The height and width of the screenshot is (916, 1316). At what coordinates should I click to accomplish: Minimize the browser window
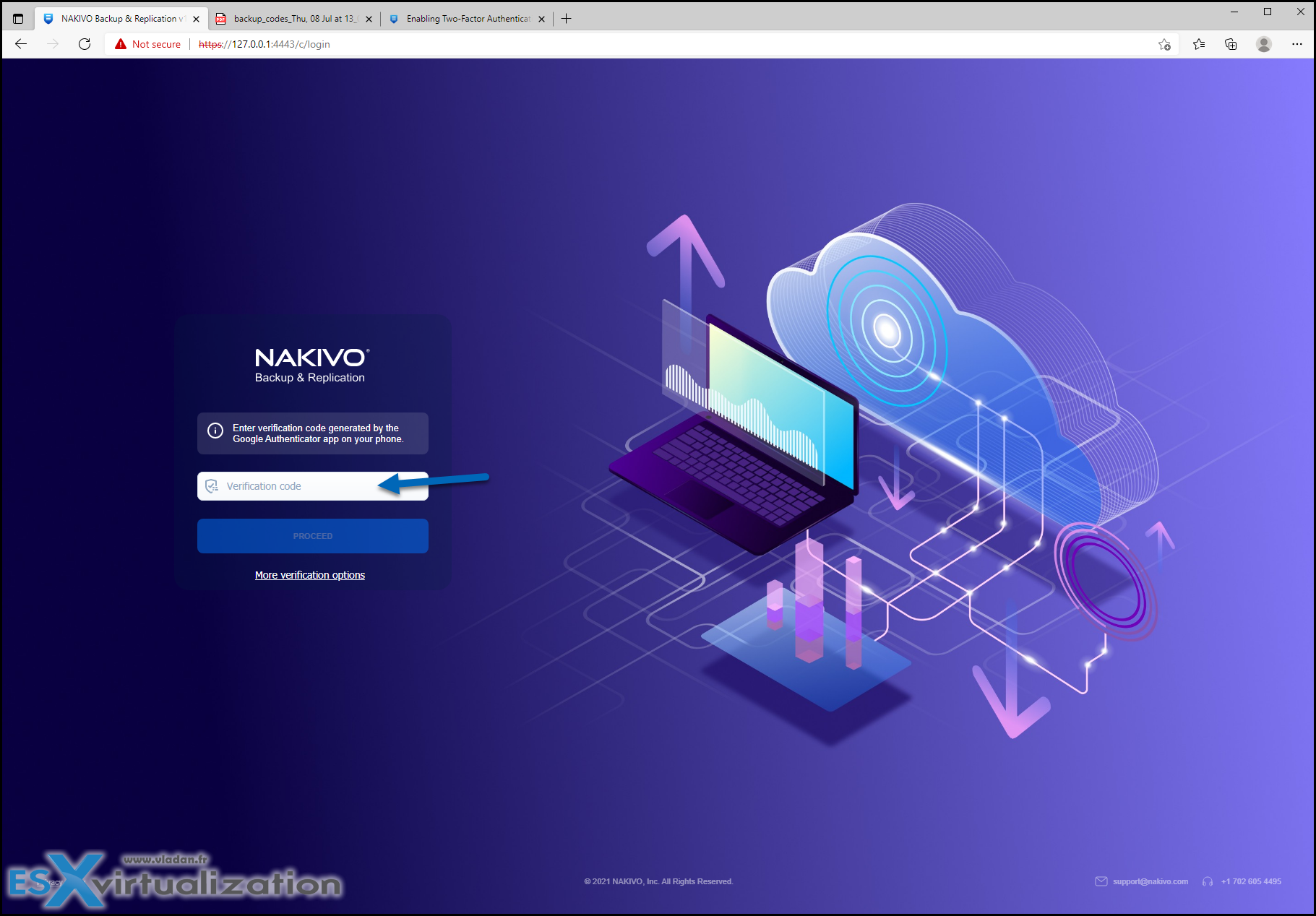coord(1234,12)
